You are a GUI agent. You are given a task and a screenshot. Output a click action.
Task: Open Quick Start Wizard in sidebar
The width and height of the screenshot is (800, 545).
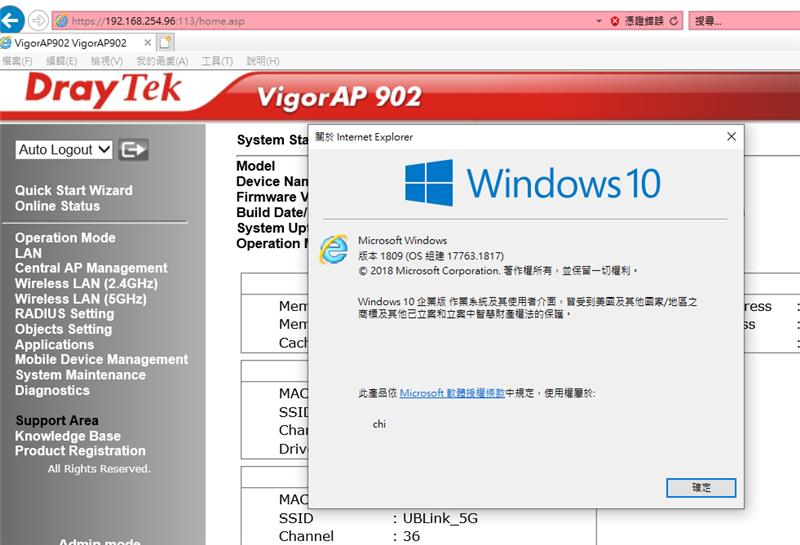[x=73, y=190]
